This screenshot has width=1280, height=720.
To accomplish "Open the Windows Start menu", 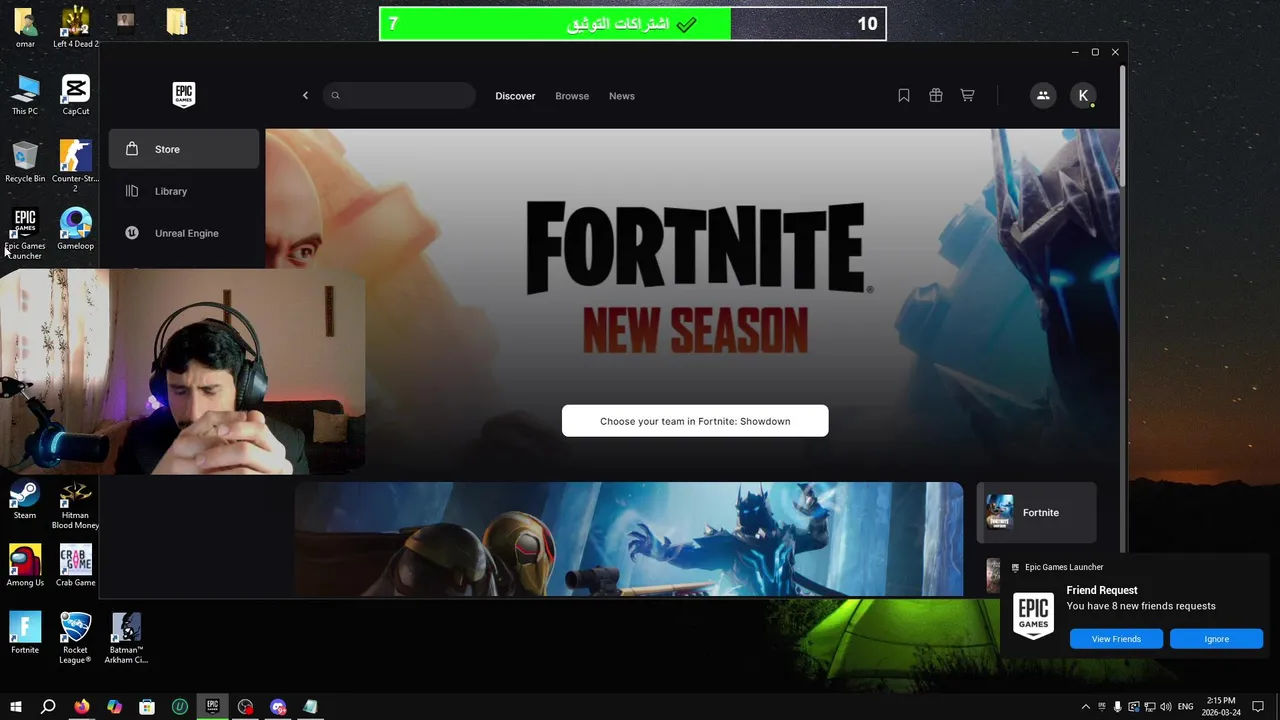I will point(16,707).
